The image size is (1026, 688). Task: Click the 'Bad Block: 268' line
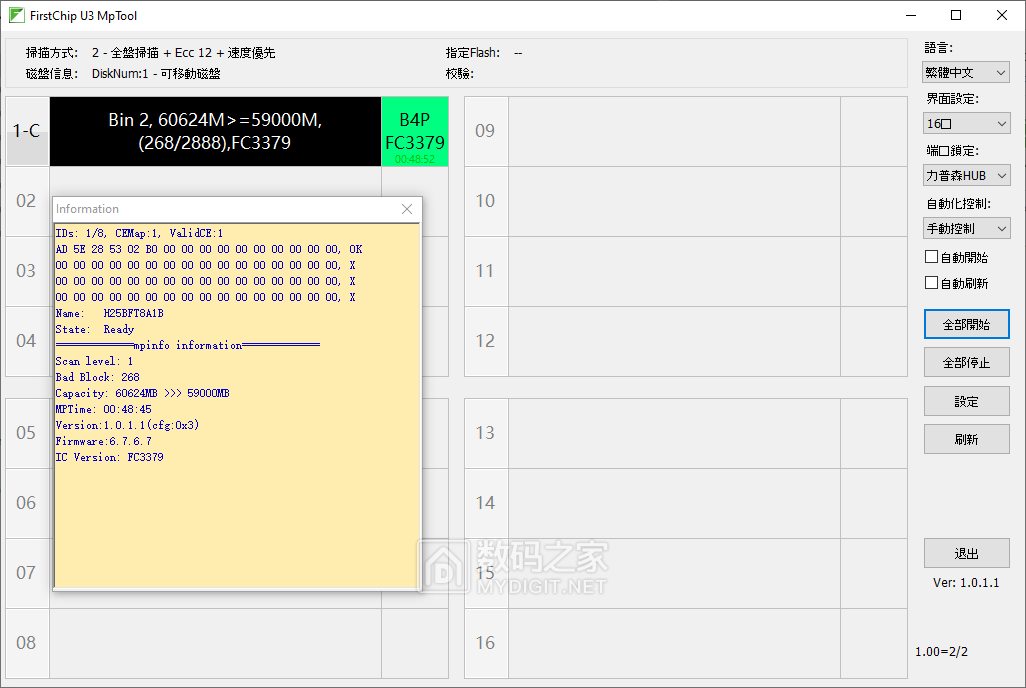point(97,377)
